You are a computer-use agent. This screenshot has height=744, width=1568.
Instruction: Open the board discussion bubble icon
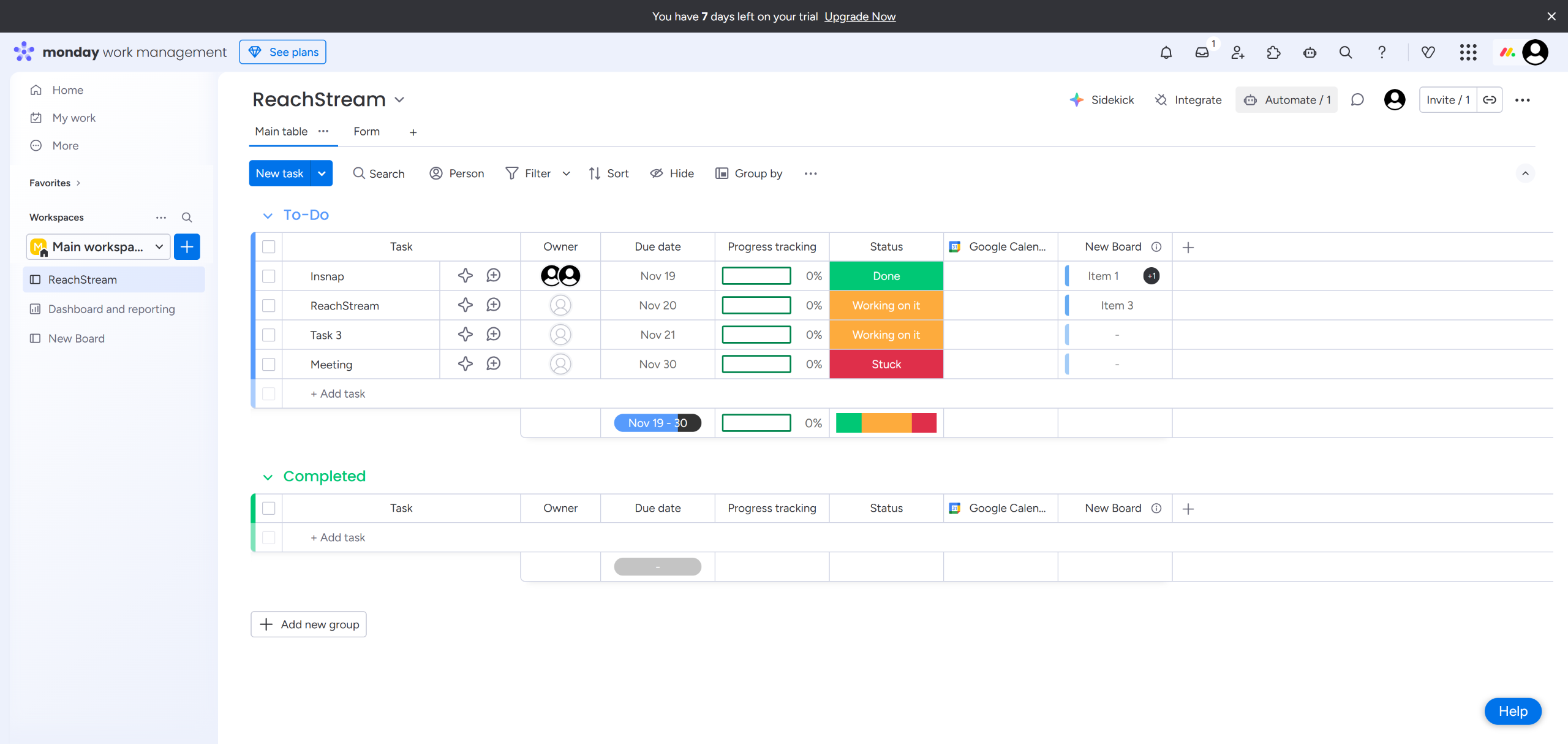point(1357,100)
